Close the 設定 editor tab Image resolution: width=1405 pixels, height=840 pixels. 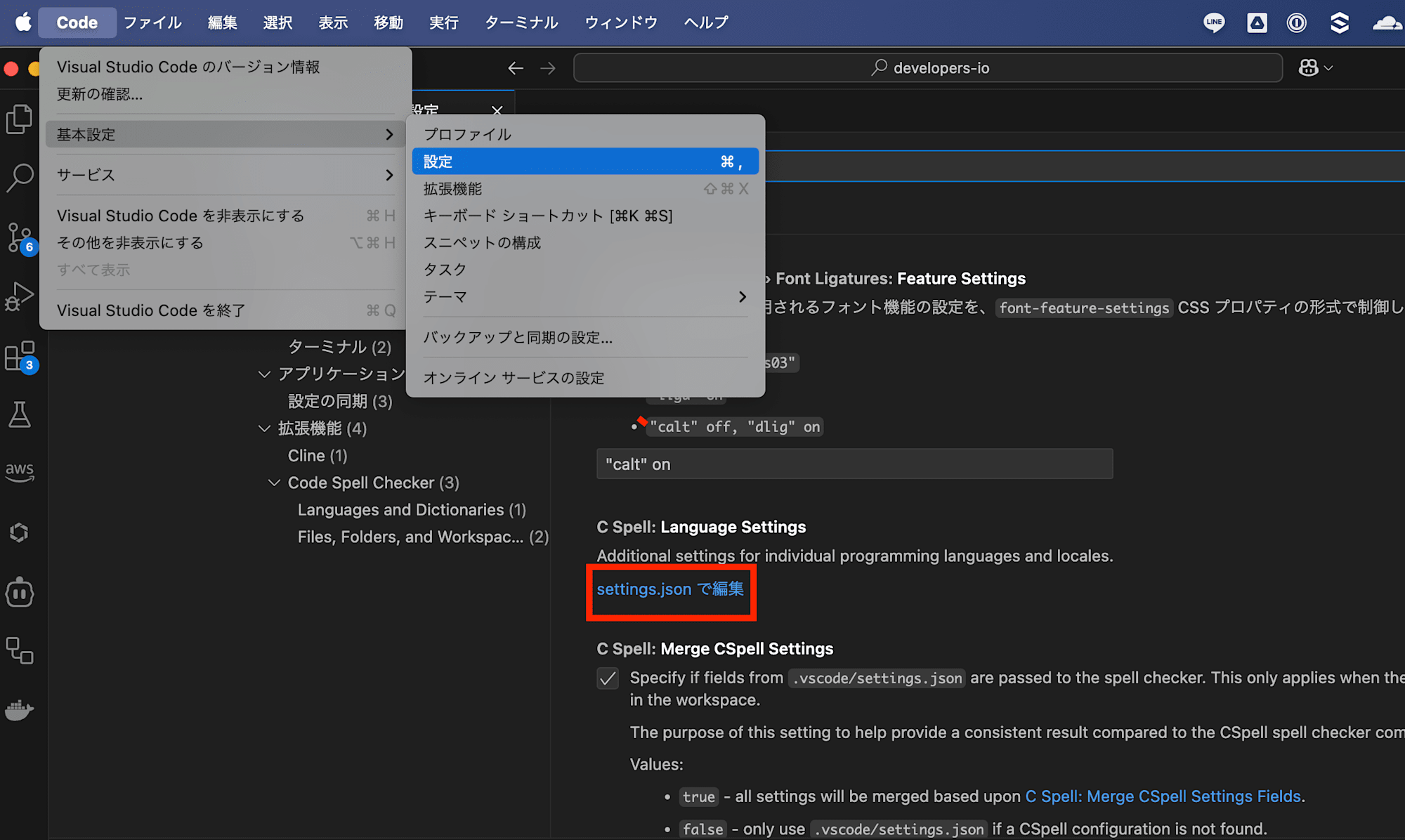pos(497,110)
